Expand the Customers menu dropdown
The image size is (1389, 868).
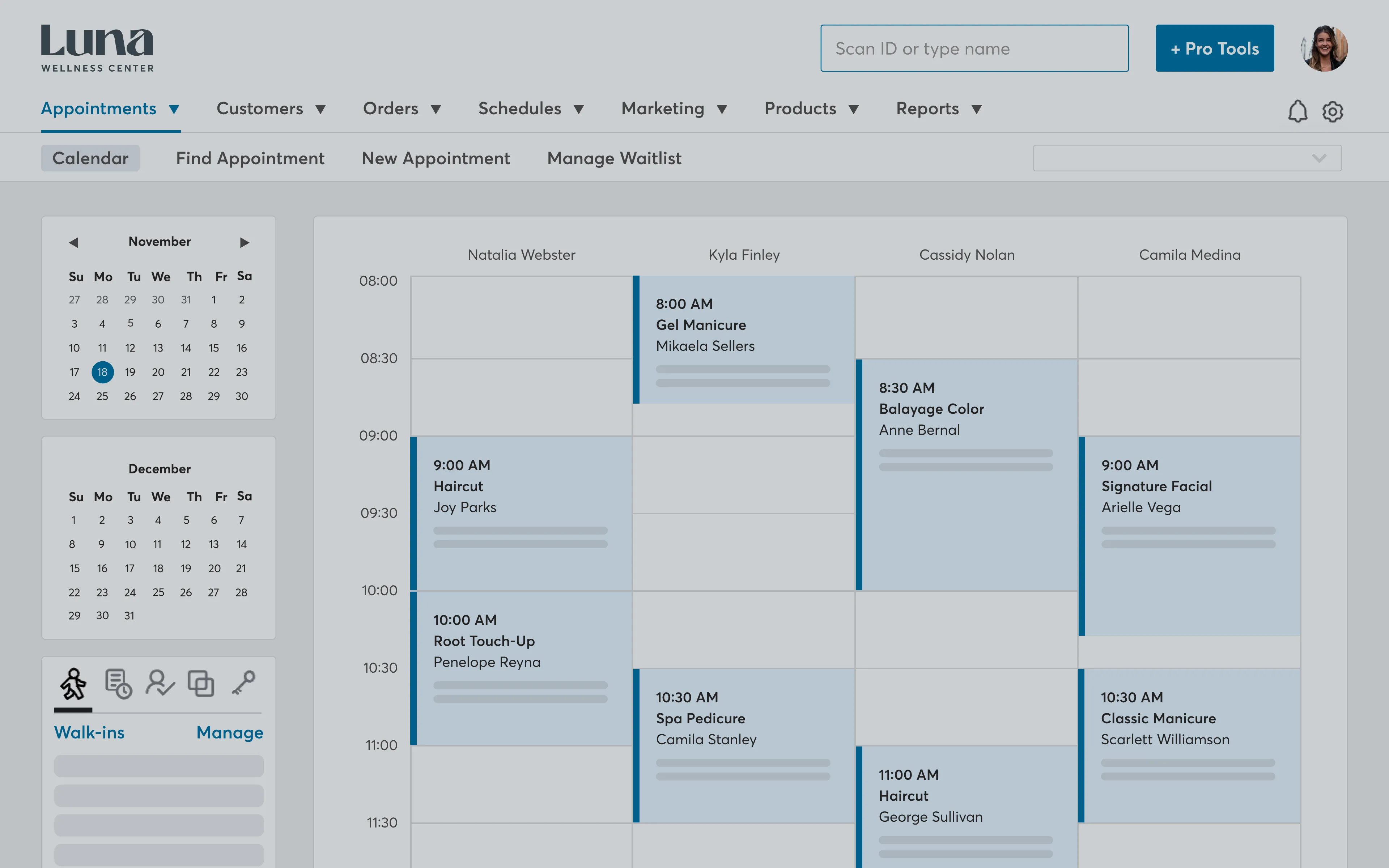[271, 109]
